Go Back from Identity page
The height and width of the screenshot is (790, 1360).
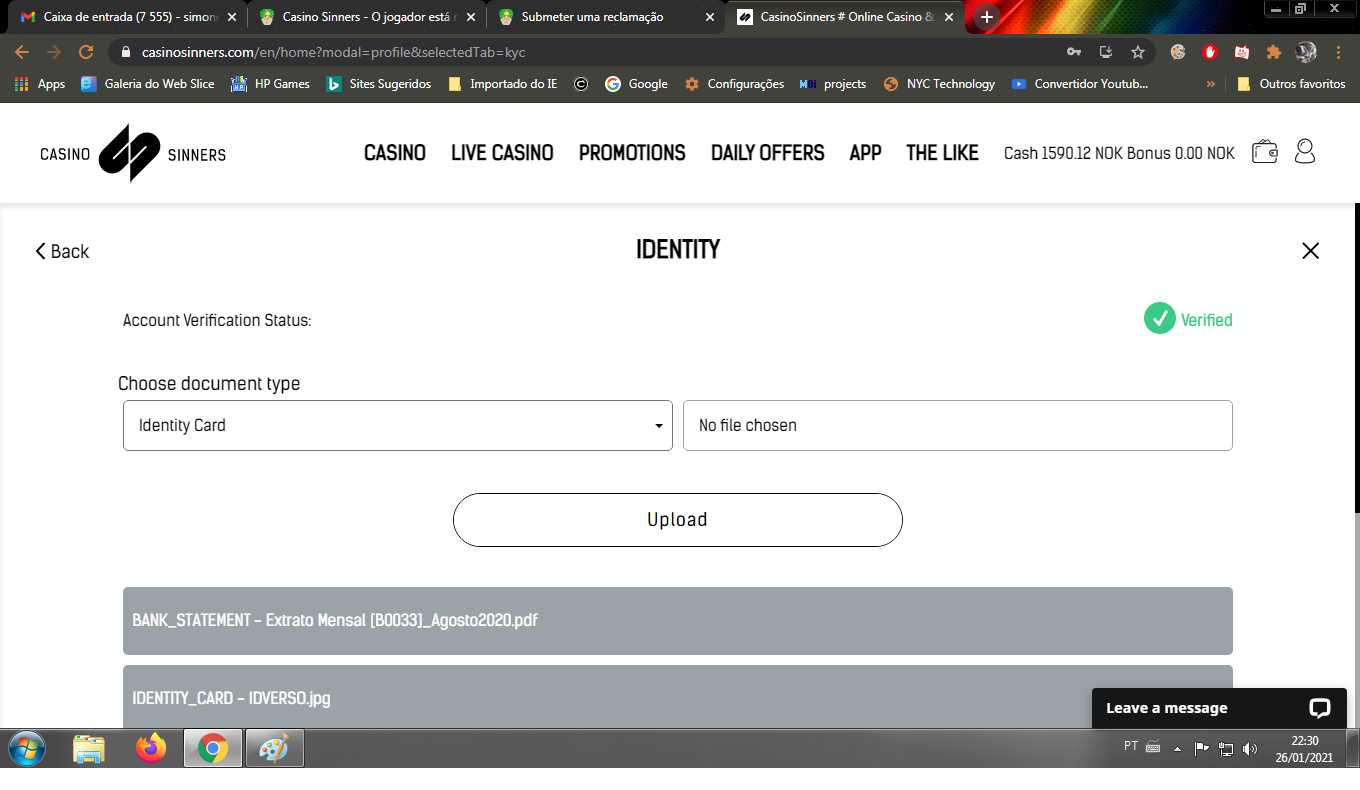click(x=62, y=252)
